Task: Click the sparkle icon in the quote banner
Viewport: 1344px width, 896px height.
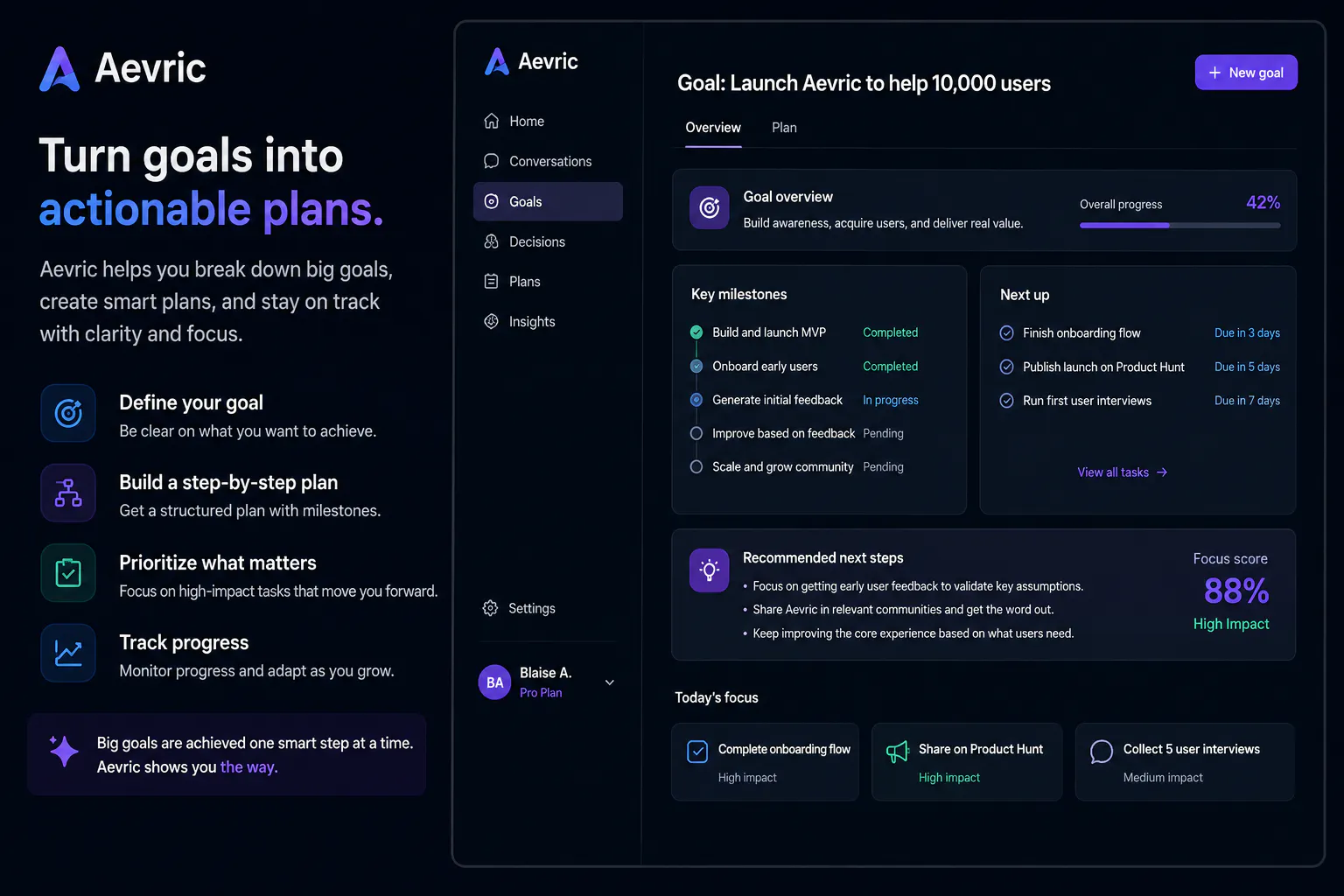Action: [64, 752]
